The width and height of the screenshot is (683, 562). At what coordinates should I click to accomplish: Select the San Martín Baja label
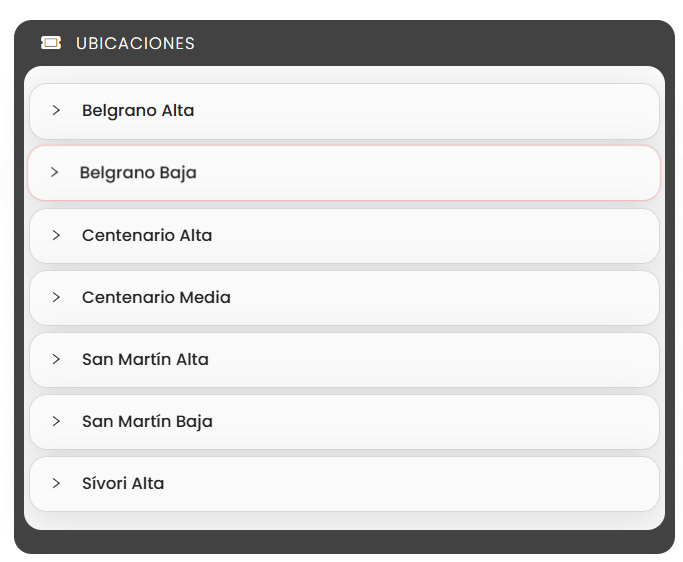147,422
